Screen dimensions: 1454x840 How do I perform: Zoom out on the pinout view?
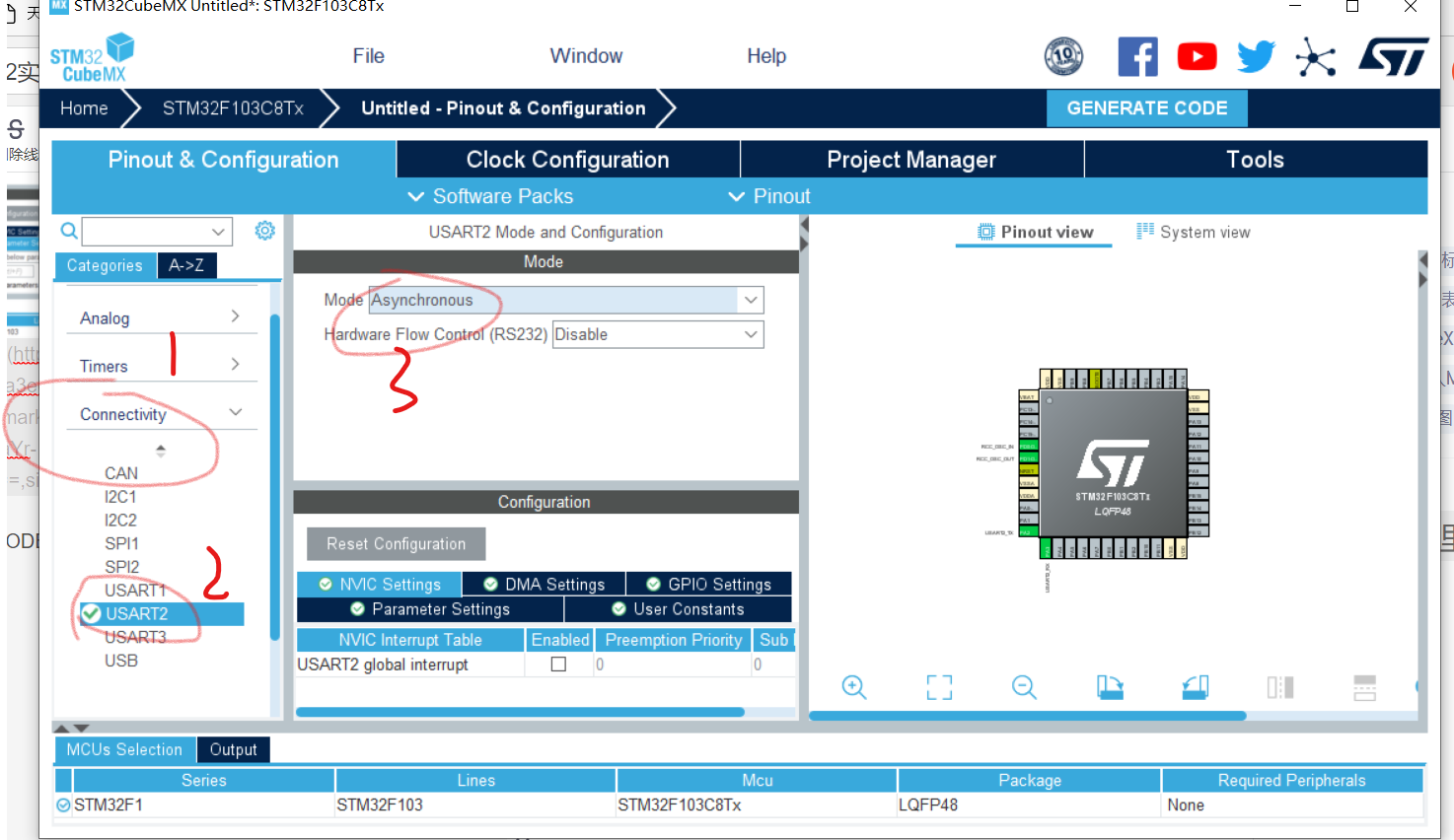click(1024, 687)
